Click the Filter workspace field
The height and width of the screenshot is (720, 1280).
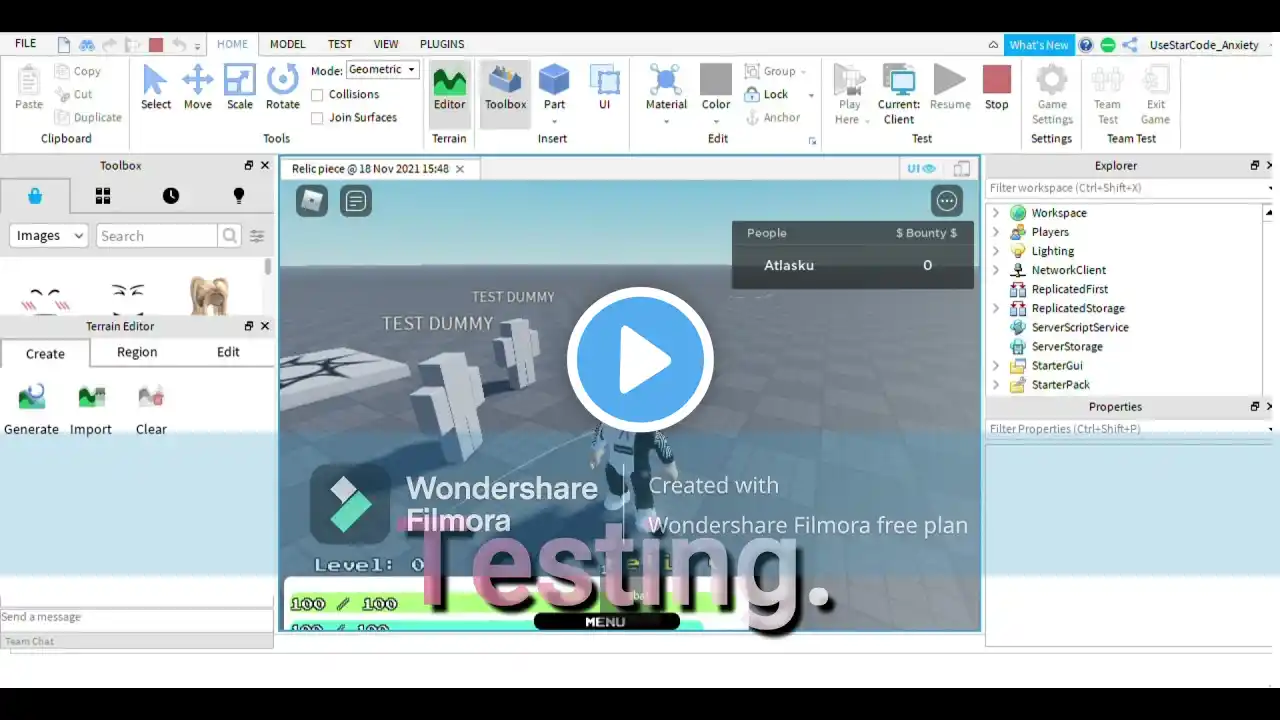pos(1126,188)
